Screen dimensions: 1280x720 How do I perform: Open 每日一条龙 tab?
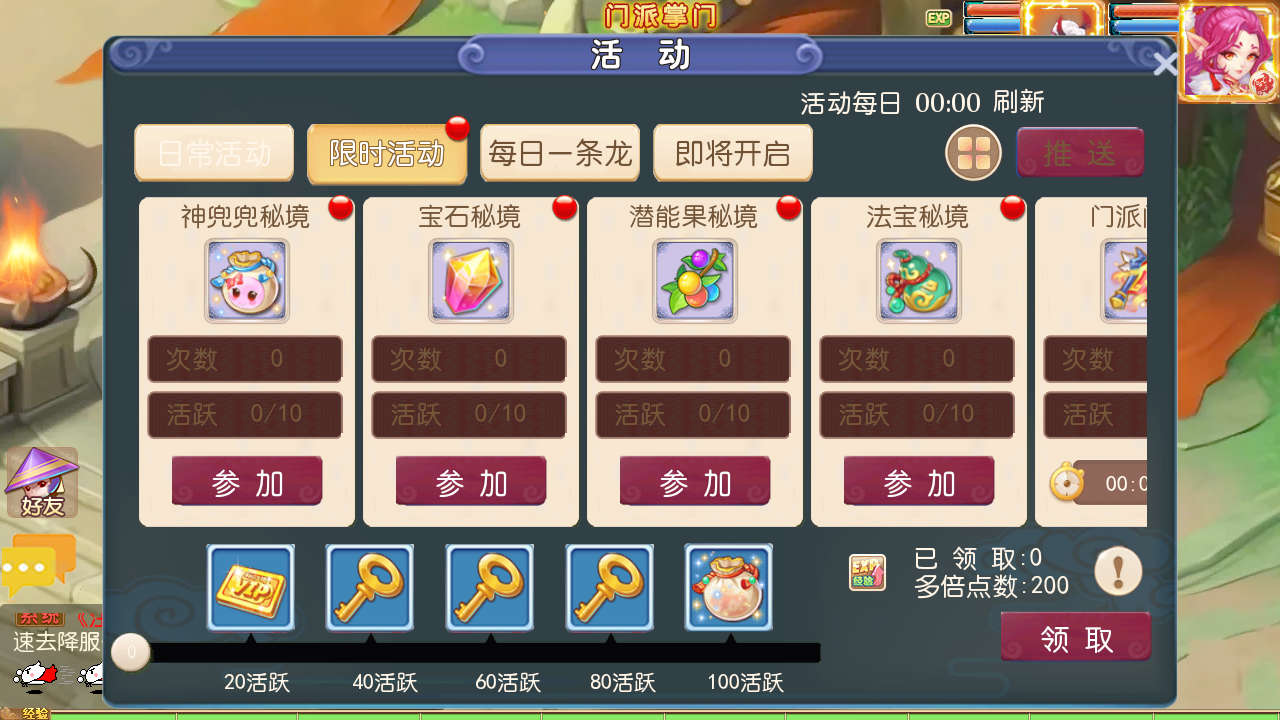point(560,153)
